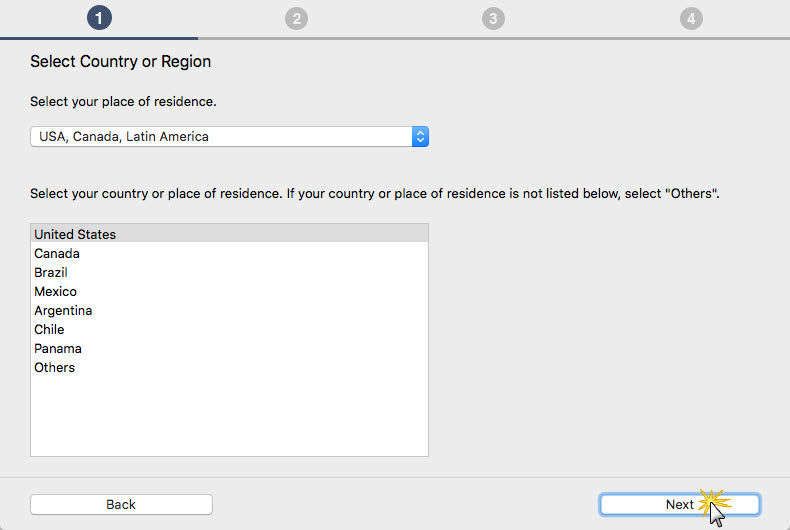Click empty area of country list box

(229, 415)
